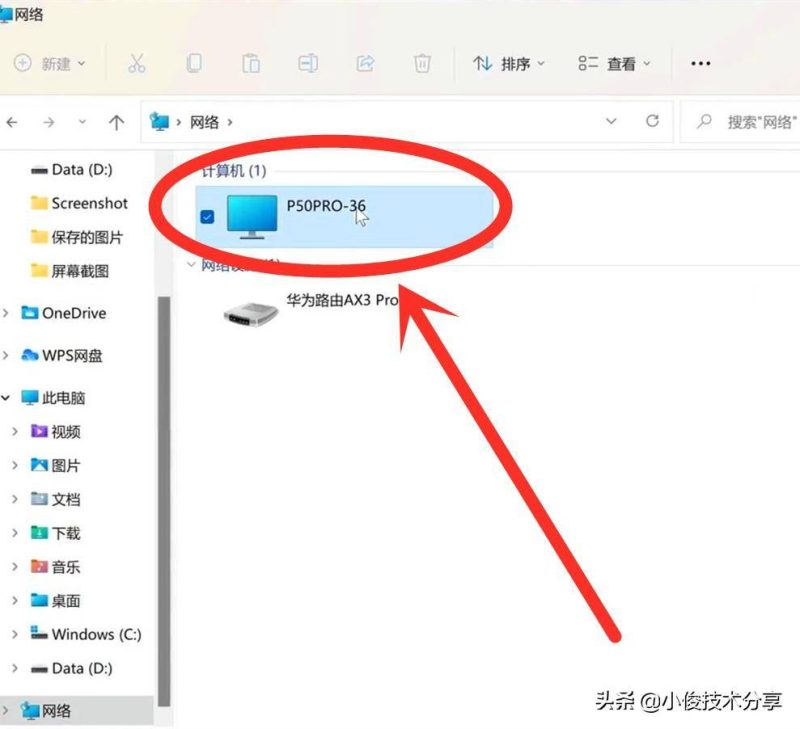Click the Cut scissors icon in the toolbar
The width and height of the screenshot is (800, 729).
pos(138,63)
